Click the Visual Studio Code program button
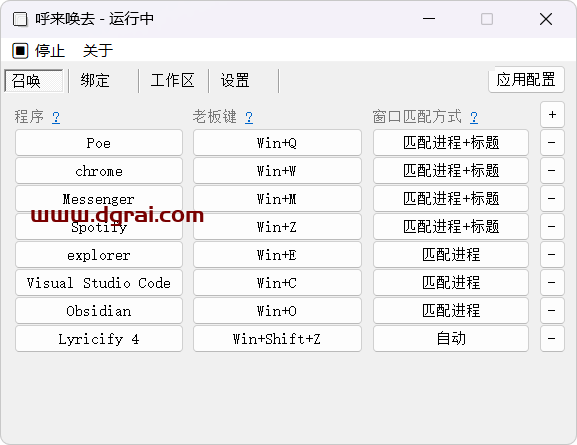577x445 pixels. click(x=99, y=283)
